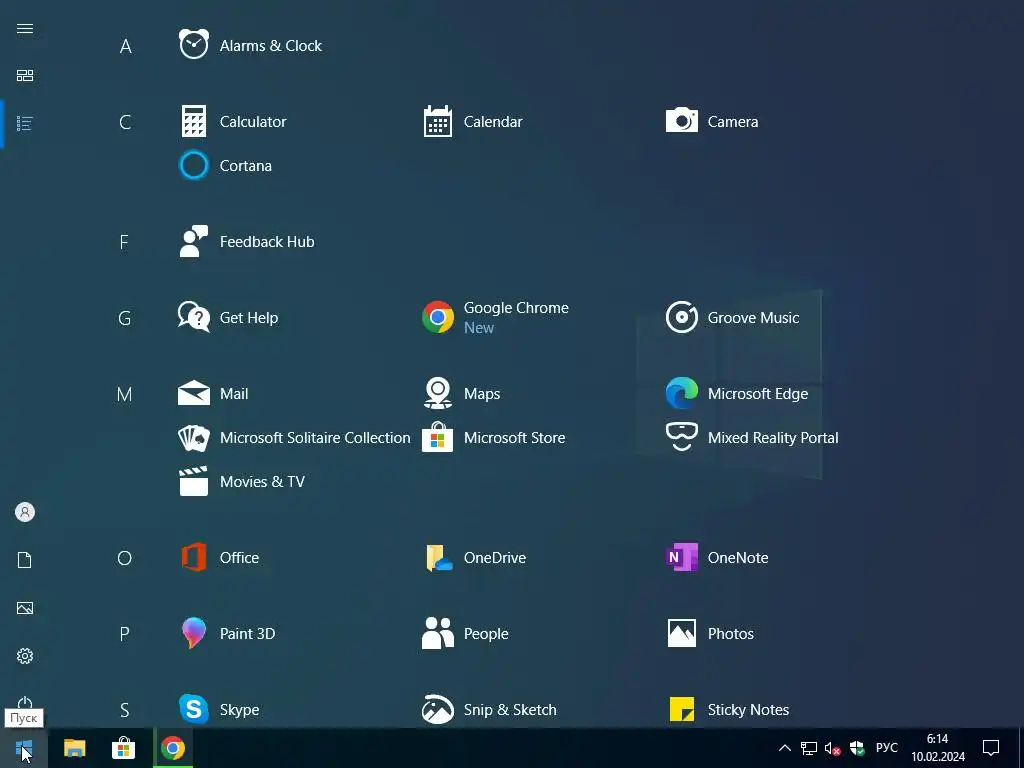
Task: Launch Mixed Reality Portal
Action: pyautogui.click(x=752, y=438)
